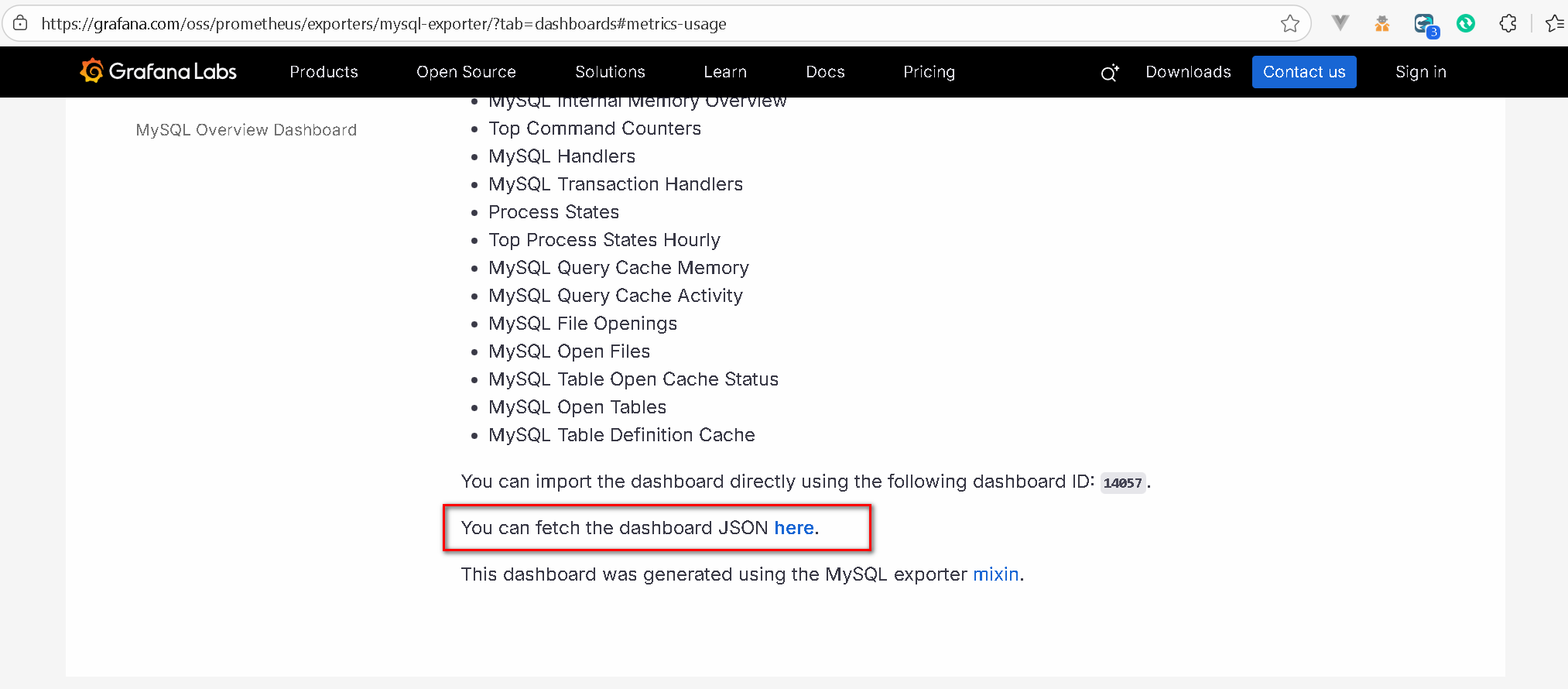Open the green circular extension icon
The image size is (1568, 689).
(1466, 24)
